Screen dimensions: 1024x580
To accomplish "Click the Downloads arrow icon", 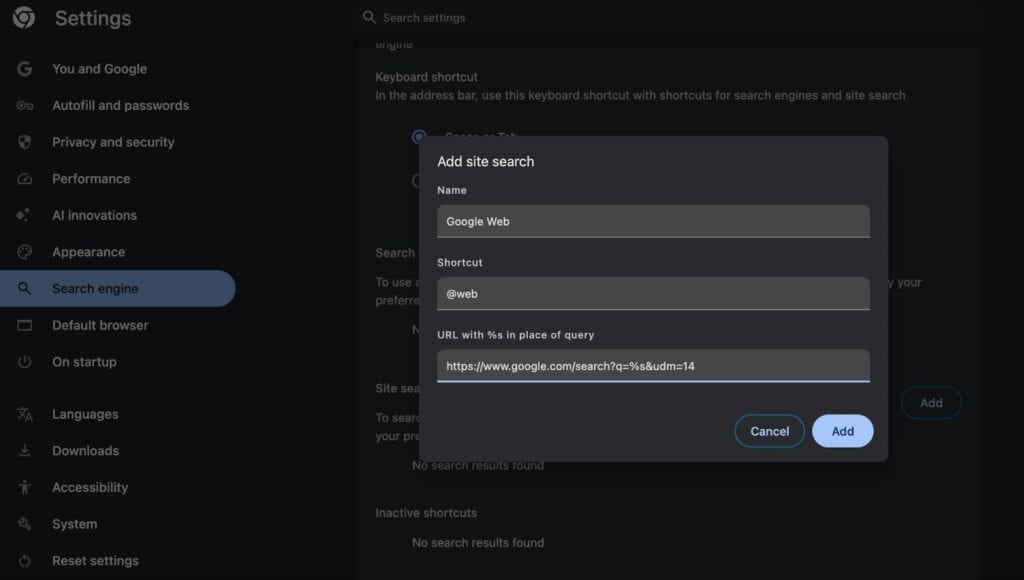I will 24,450.
